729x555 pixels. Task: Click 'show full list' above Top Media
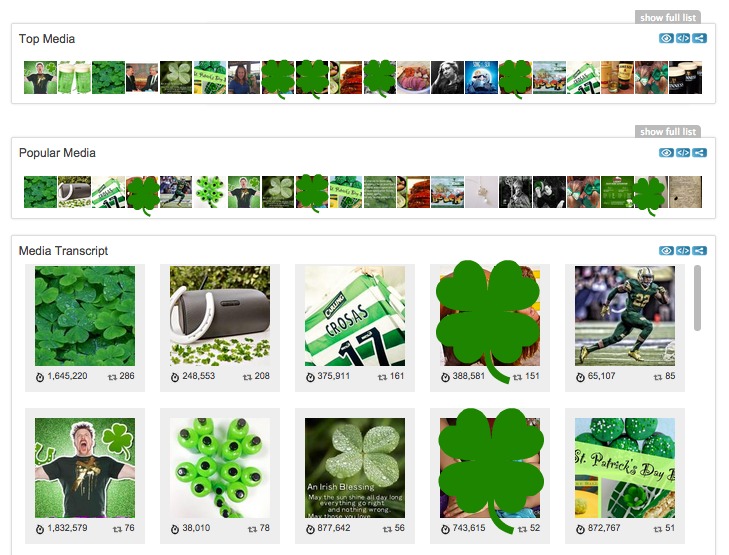668,18
